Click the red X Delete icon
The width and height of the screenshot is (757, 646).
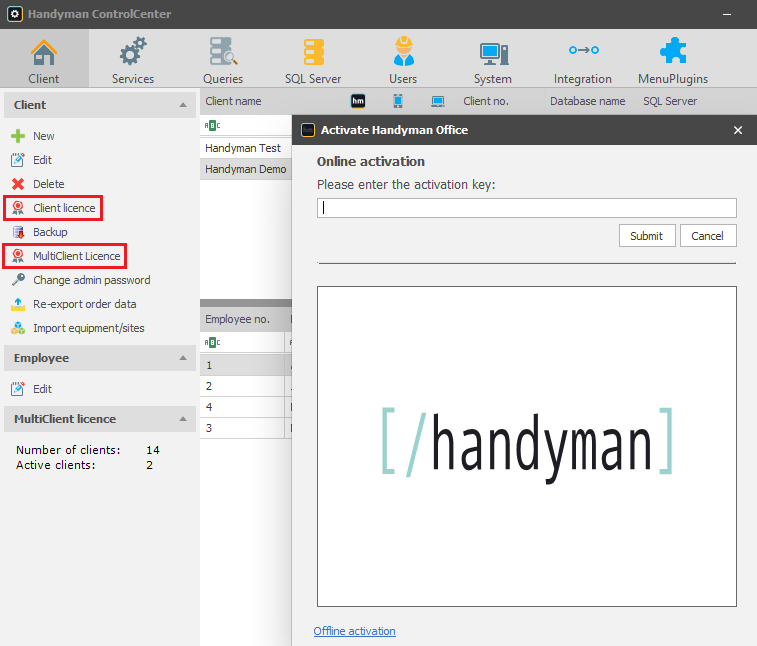point(18,184)
